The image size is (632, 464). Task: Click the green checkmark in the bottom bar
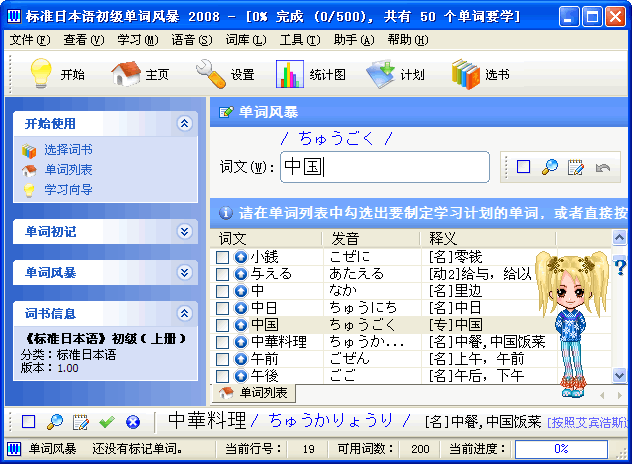(x=107, y=422)
